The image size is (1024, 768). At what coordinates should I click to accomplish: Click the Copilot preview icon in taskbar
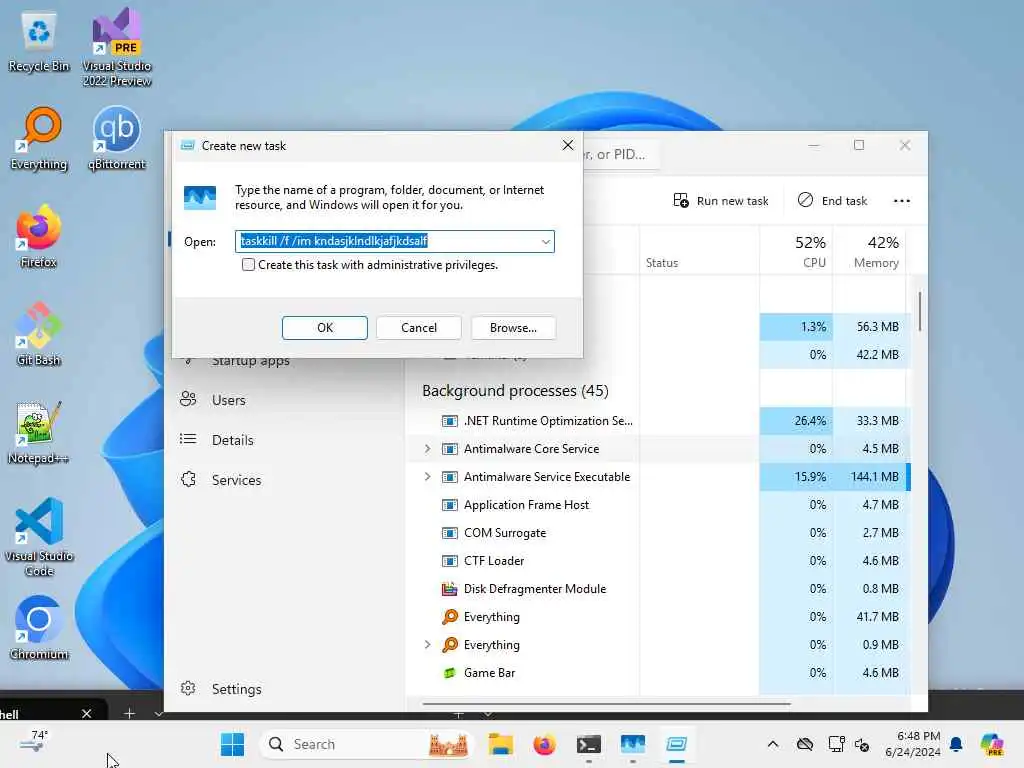(993, 744)
